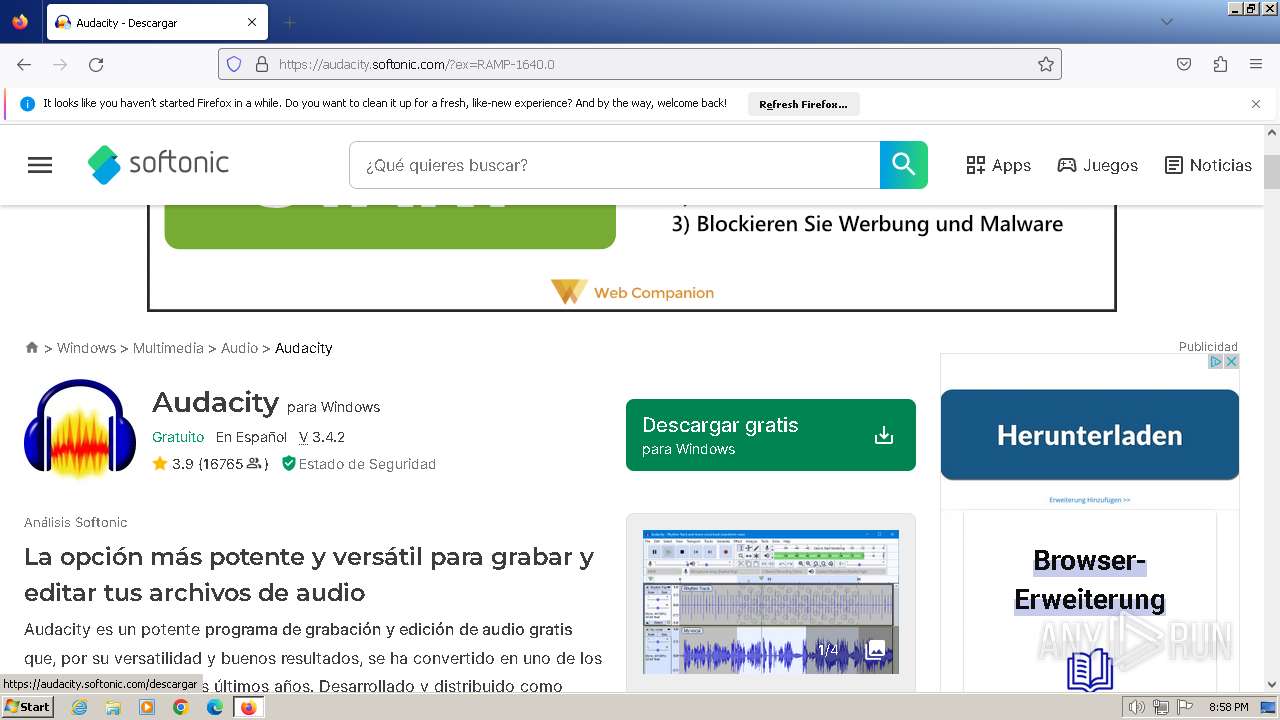Open network status tray icon
This screenshot has height=720, width=1280.
1161,707
